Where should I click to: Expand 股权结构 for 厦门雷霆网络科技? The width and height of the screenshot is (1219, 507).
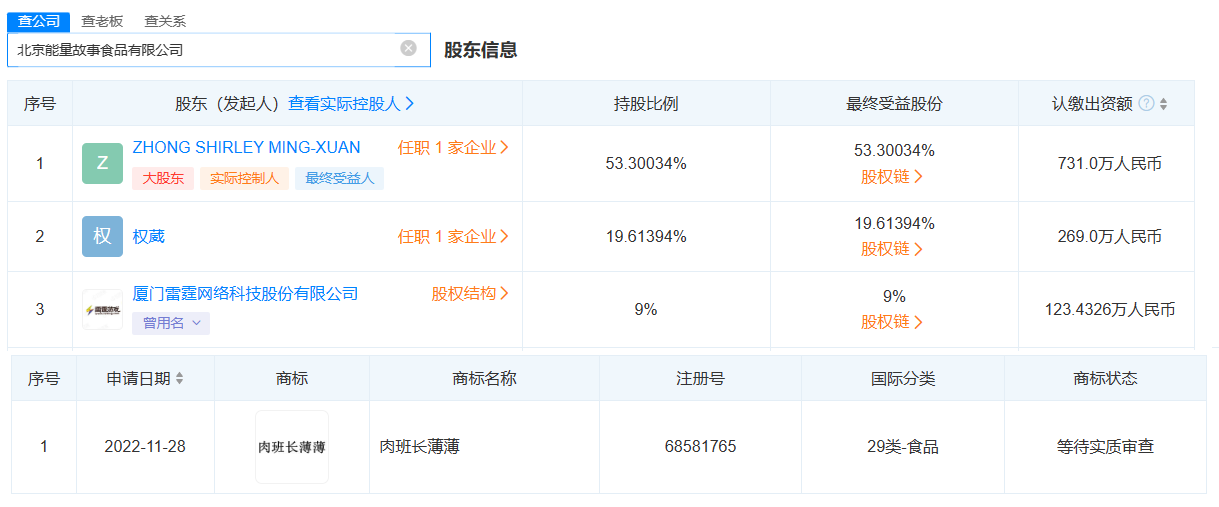470,294
